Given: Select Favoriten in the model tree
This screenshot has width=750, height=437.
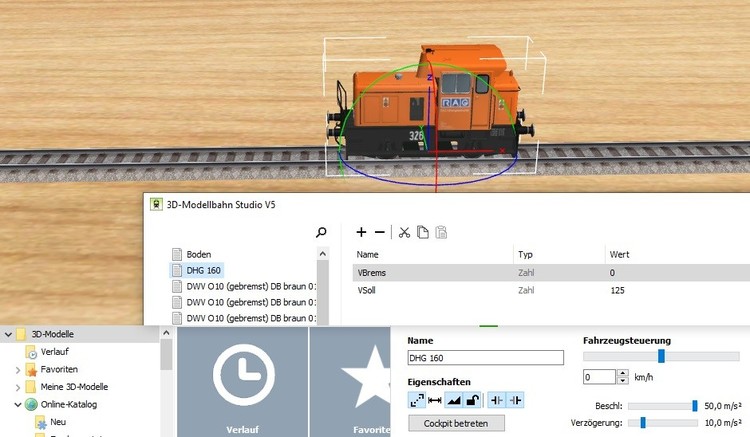Looking at the screenshot, I should 59,369.
